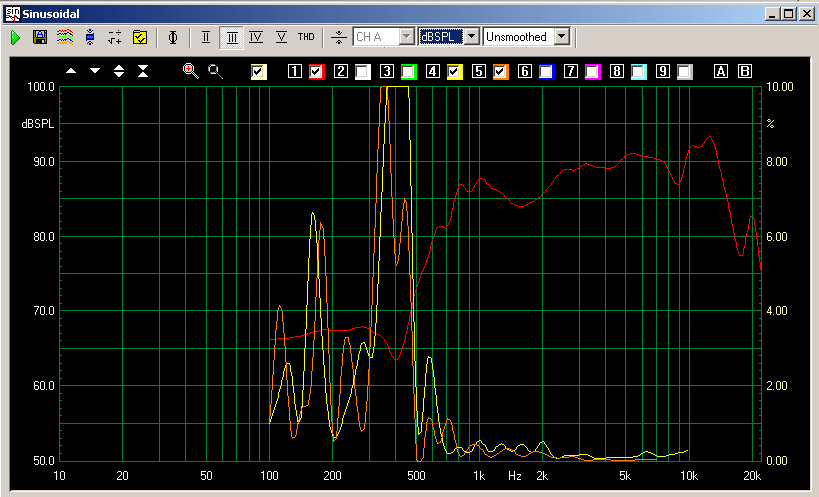Click the zoom-in magnifier icon

[x=190, y=71]
